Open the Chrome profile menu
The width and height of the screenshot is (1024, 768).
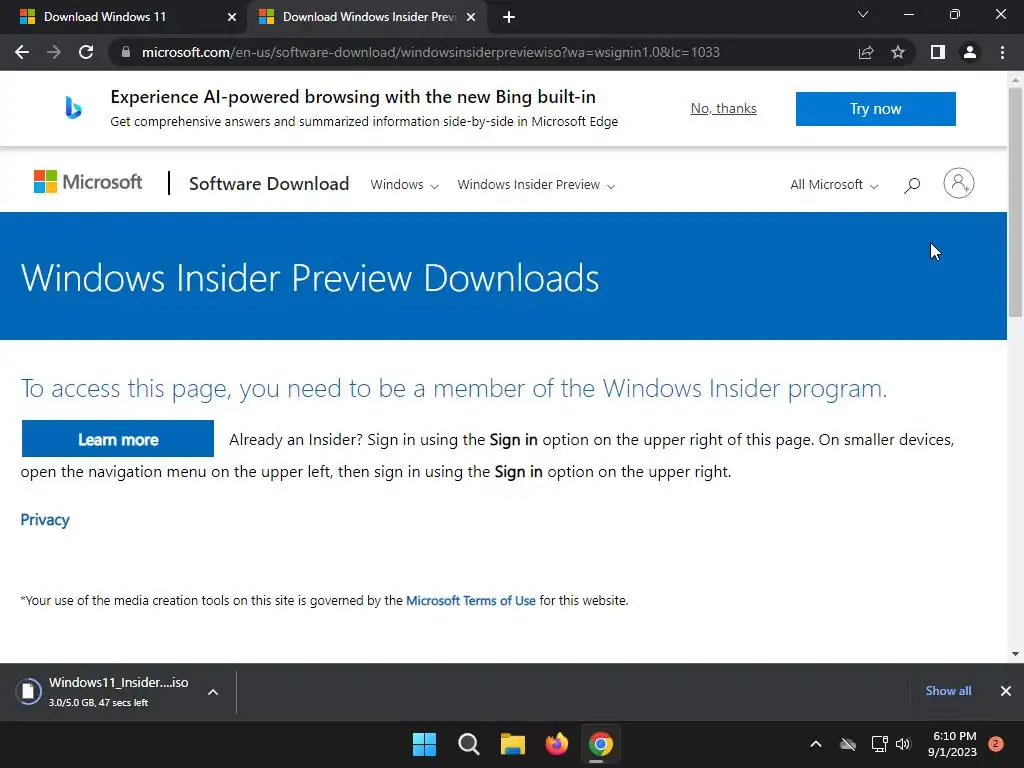[970, 52]
